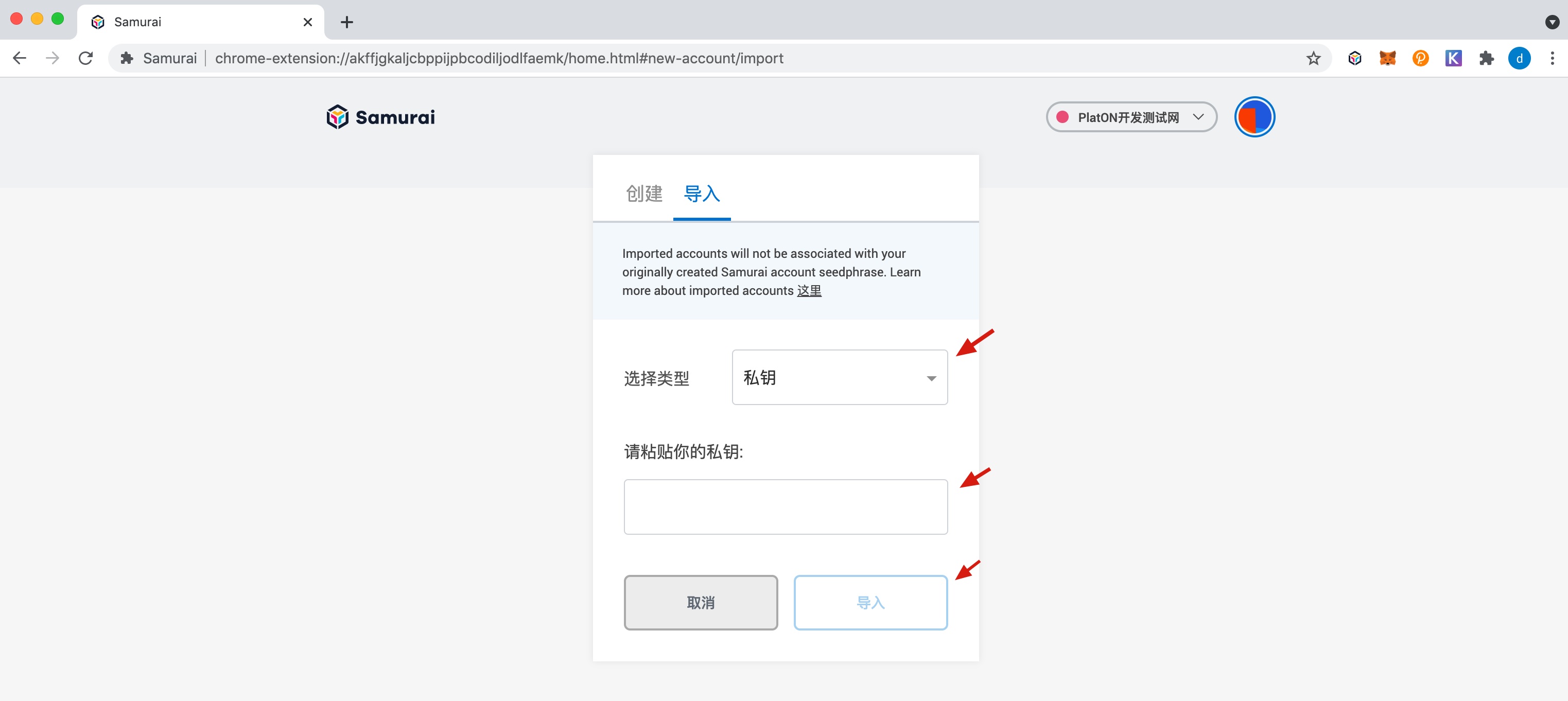The image size is (1568, 701).
Task: Select the 导入 tab
Action: click(702, 194)
